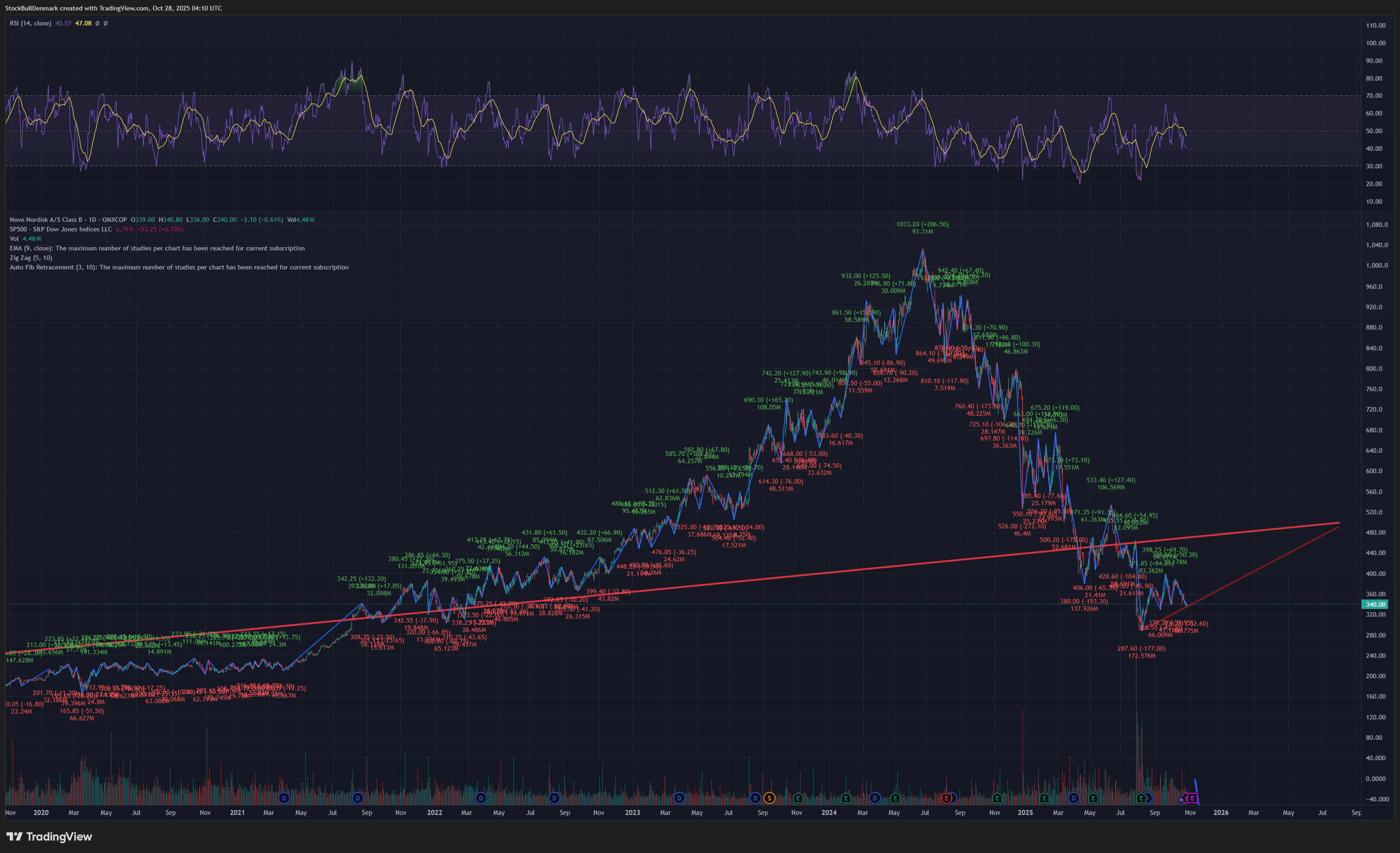1400x853 pixels.
Task: Select the dividend marker near August 2023
Action: tap(755, 798)
